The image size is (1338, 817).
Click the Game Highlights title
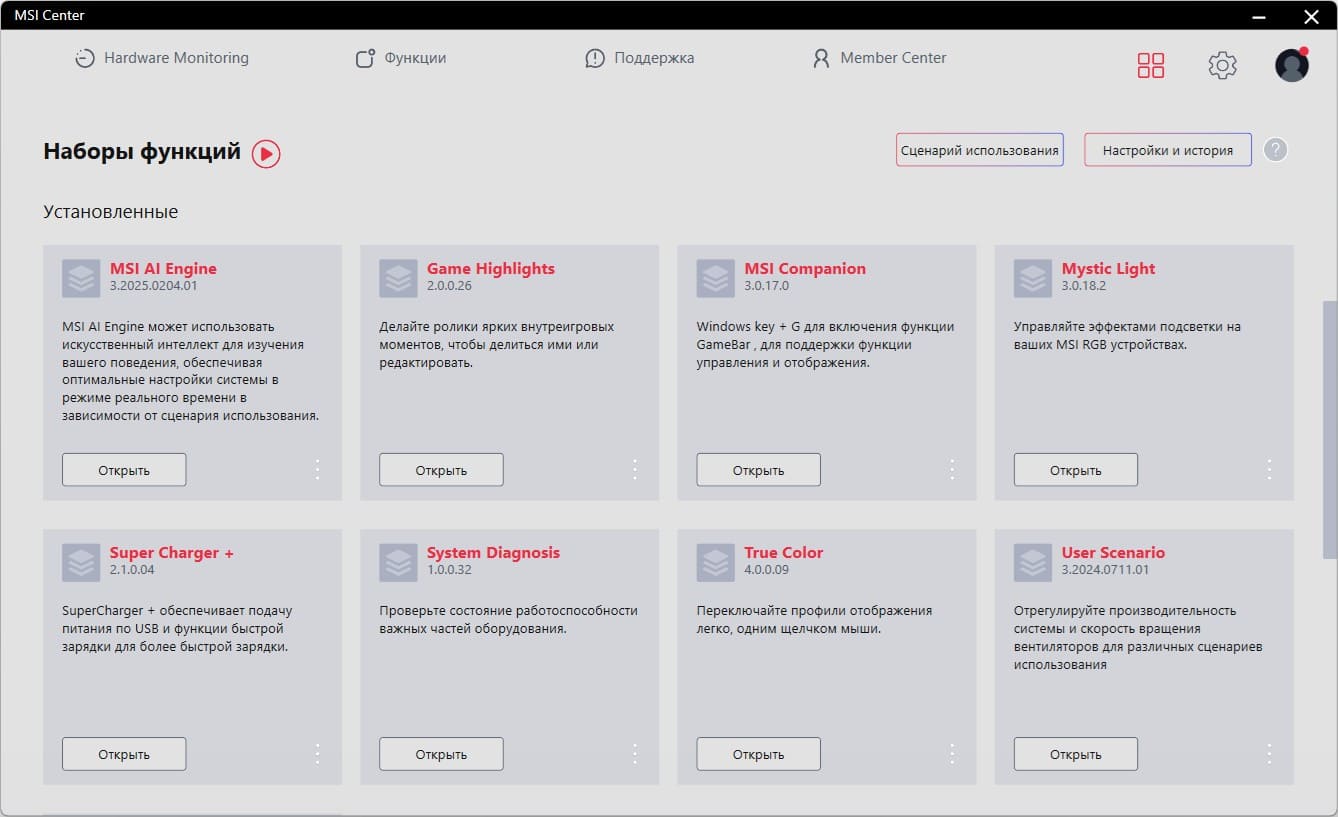[491, 268]
